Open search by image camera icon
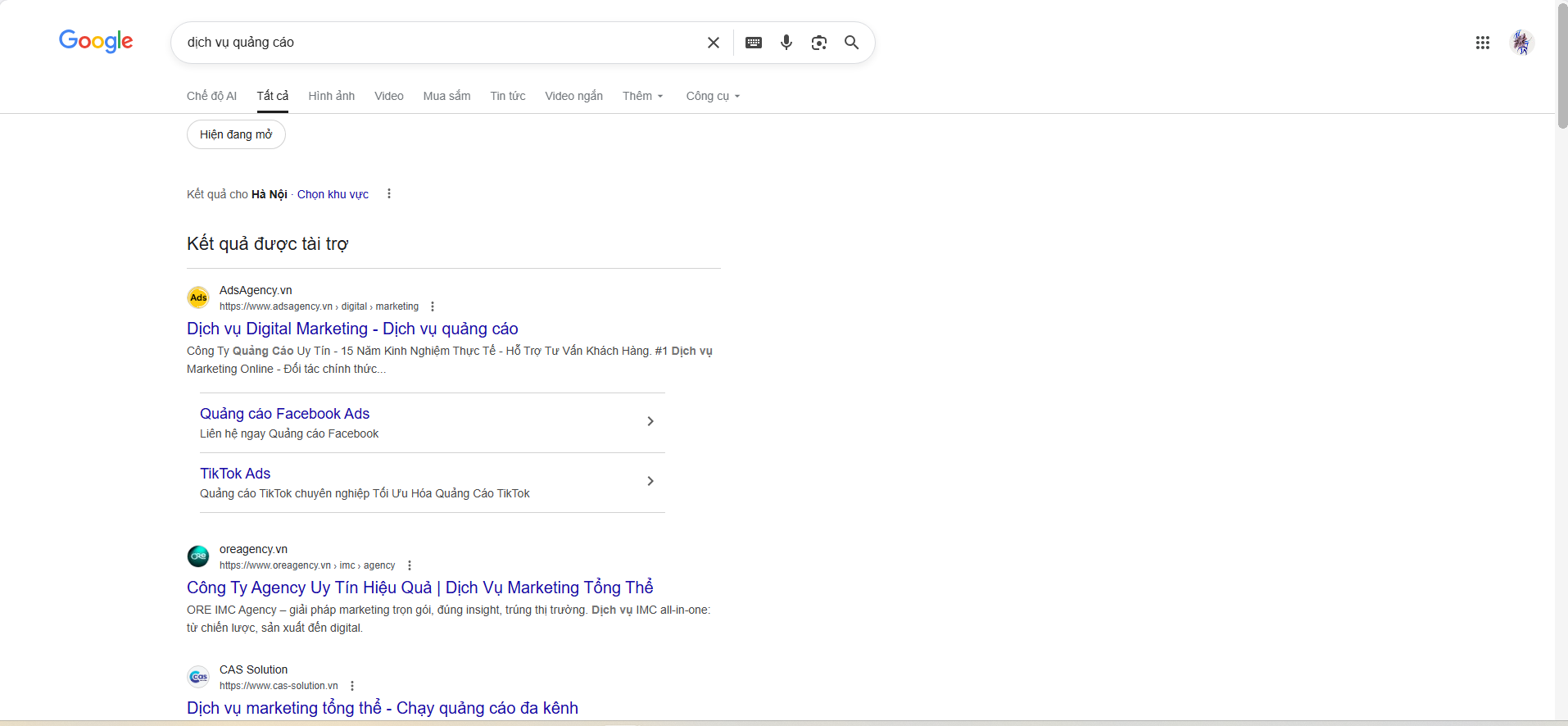This screenshot has width=1568, height=726. tap(819, 43)
